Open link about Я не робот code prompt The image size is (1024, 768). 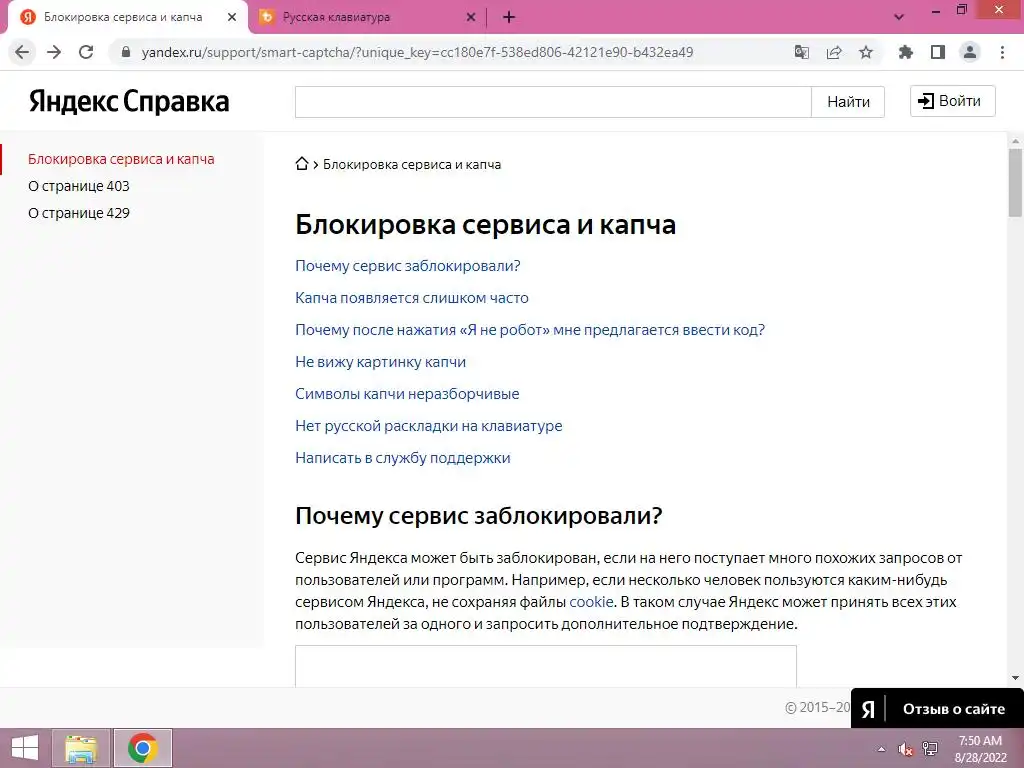tap(530, 330)
